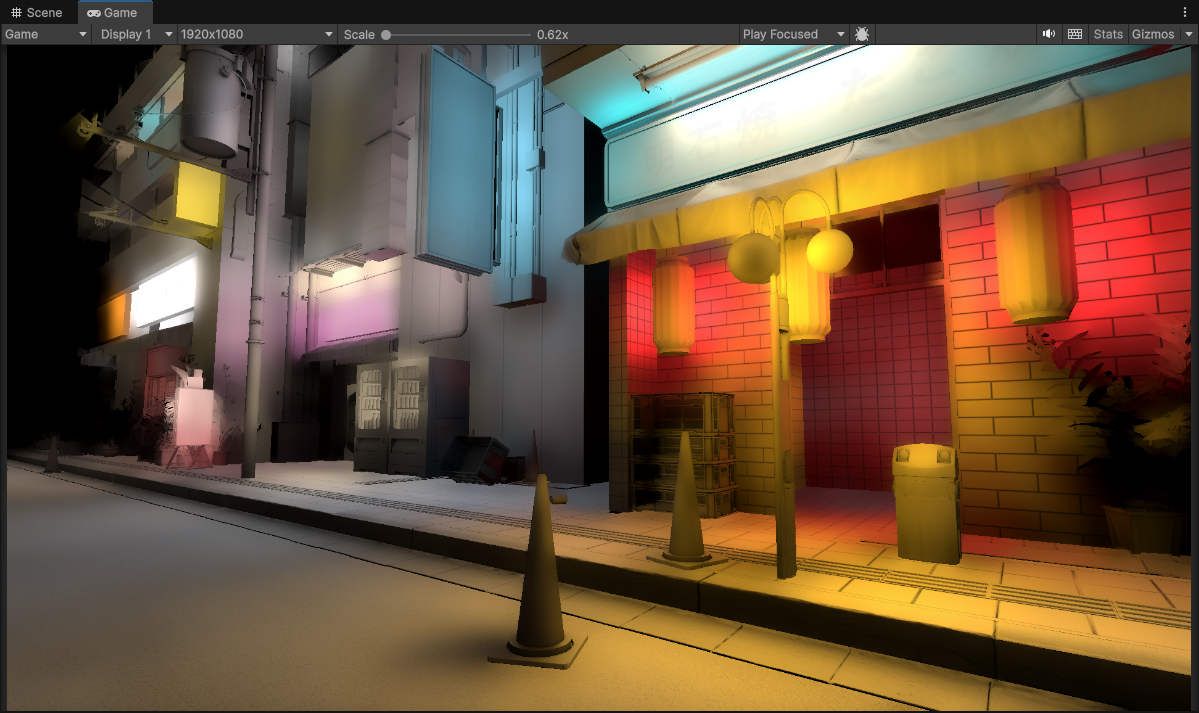Open the Display 1 dropdown

click(135, 34)
